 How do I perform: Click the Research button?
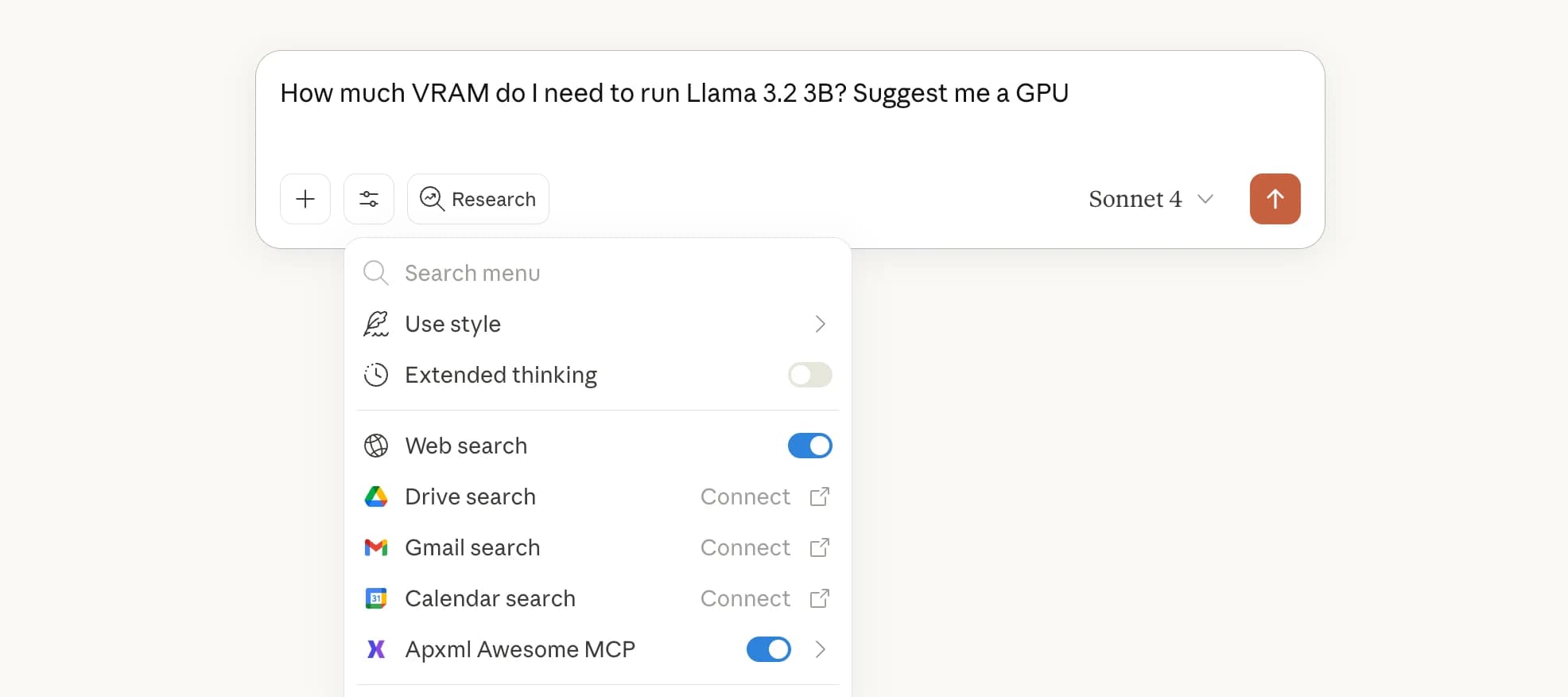coord(478,199)
